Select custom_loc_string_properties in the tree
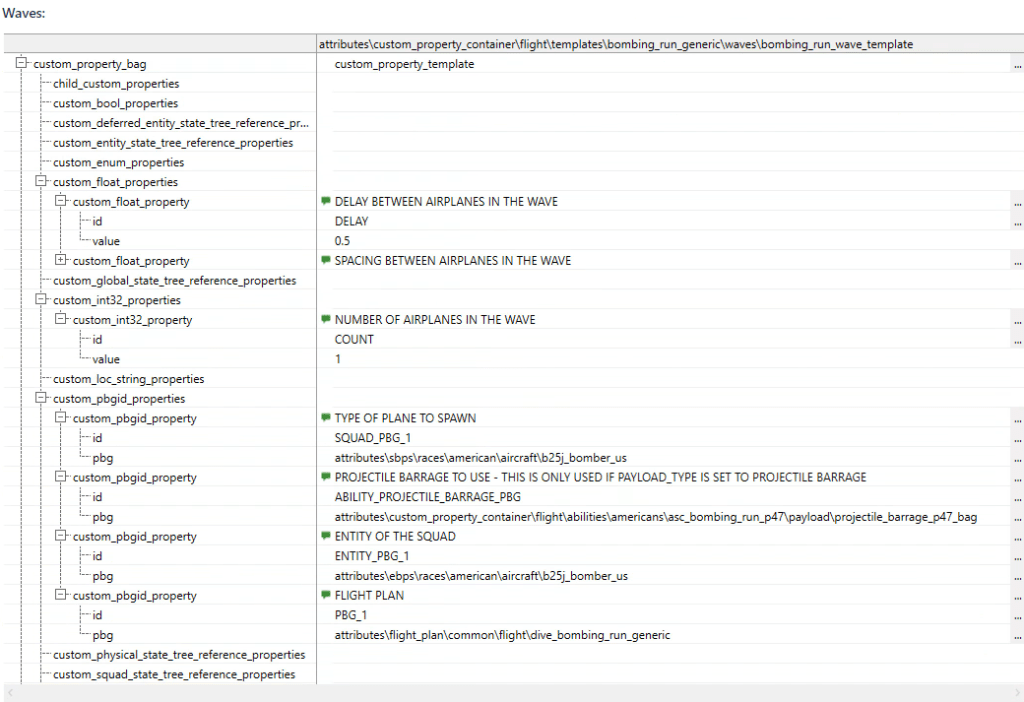Image resolution: width=1024 pixels, height=702 pixels. coord(128,379)
